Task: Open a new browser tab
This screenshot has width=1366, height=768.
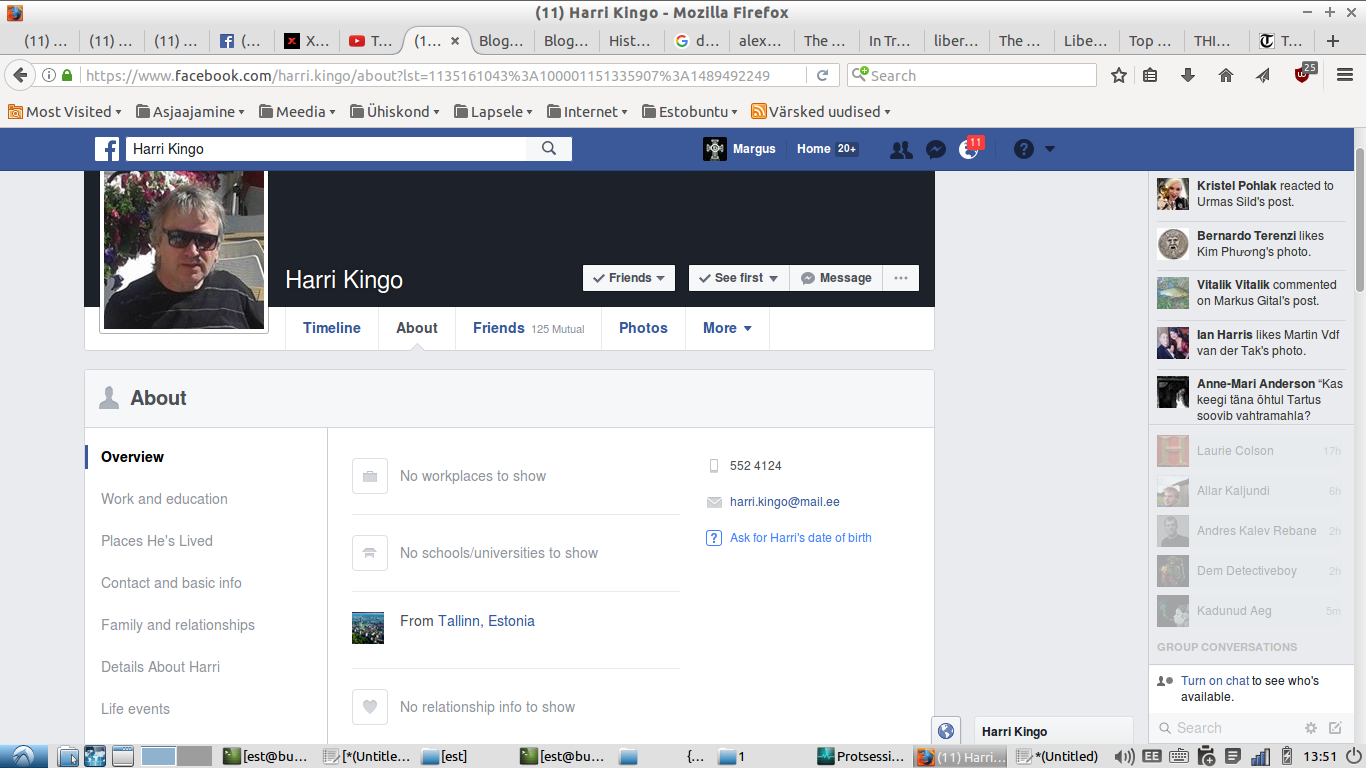Action: (1332, 41)
